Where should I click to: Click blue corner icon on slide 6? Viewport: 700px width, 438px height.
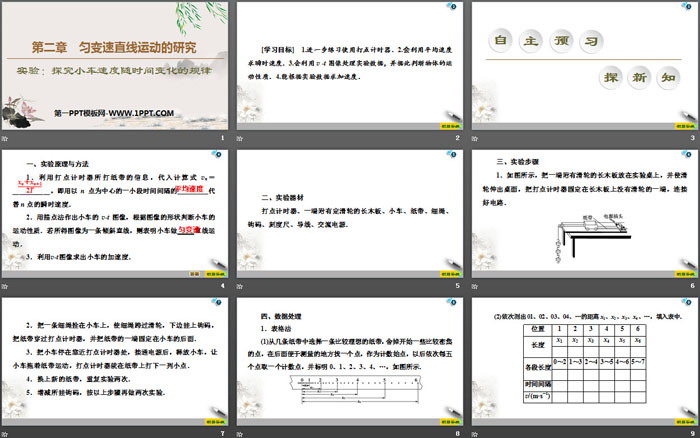pyautogui.click(x=687, y=154)
